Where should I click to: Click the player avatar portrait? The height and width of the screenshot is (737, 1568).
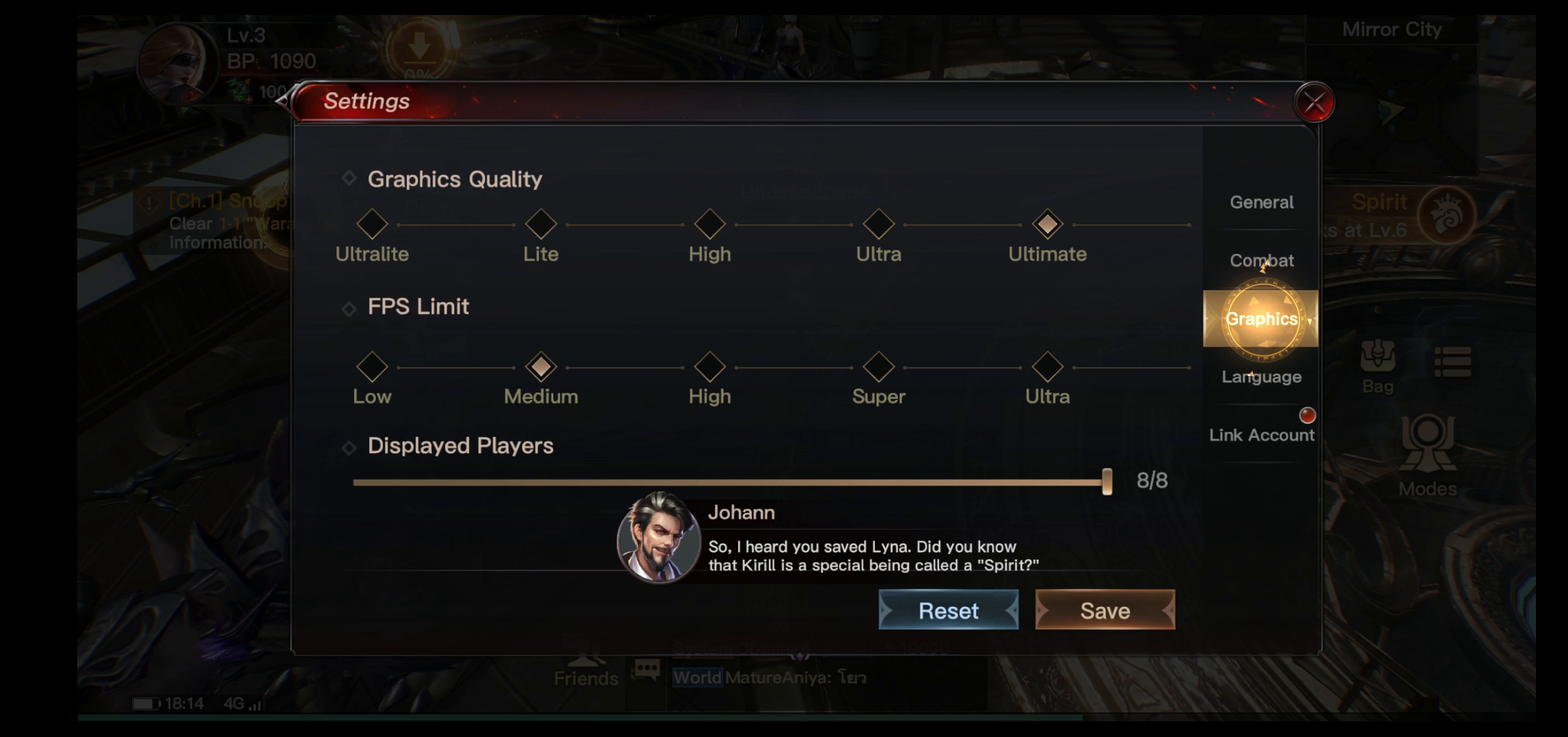(179, 63)
